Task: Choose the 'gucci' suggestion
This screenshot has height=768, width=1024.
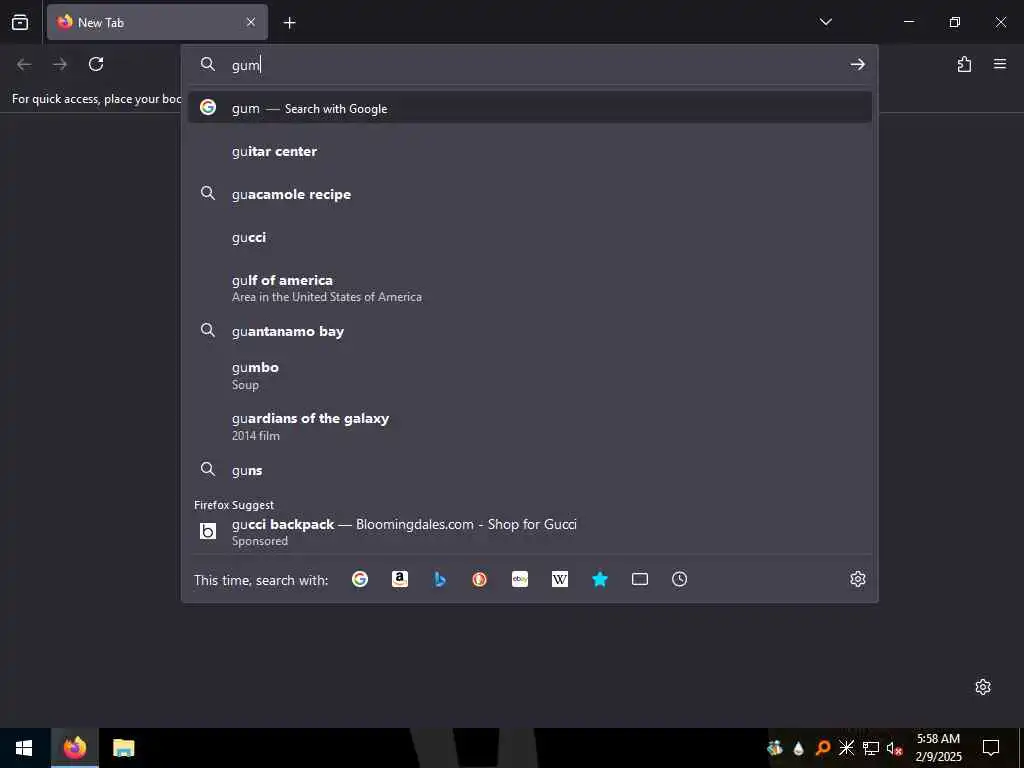Action: (x=530, y=238)
